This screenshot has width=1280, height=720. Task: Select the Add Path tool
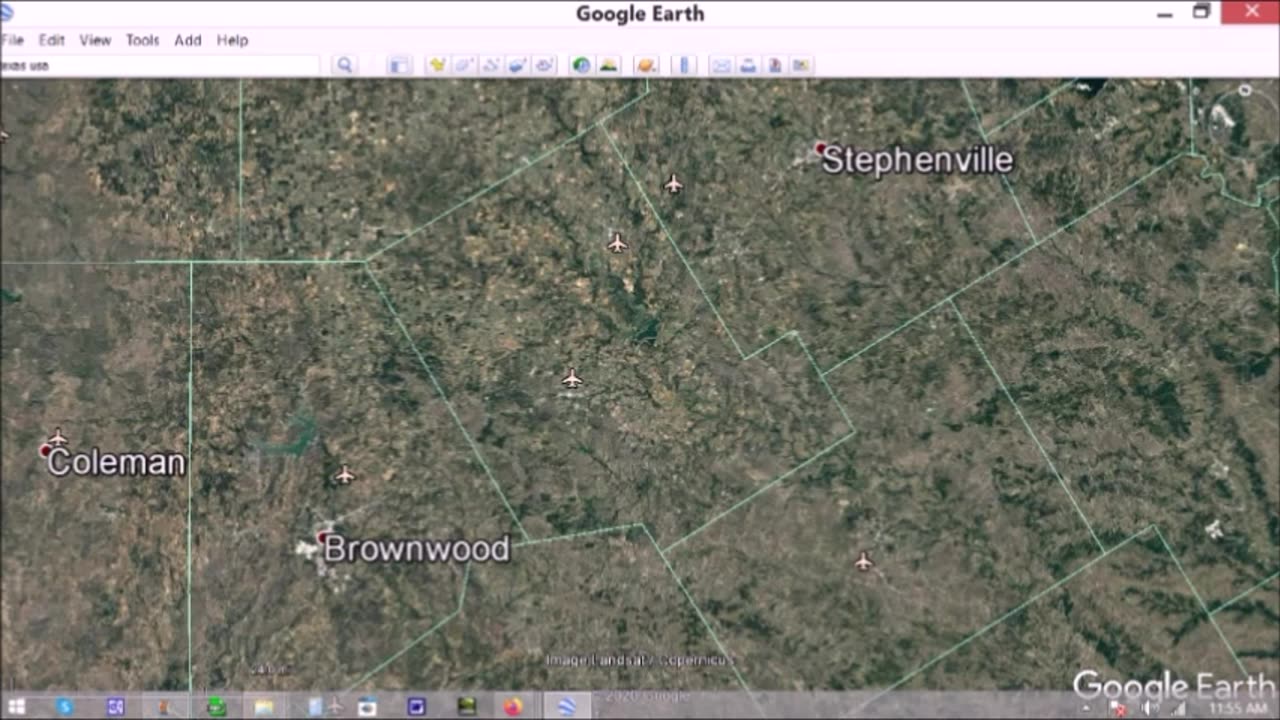click(x=491, y=66)
